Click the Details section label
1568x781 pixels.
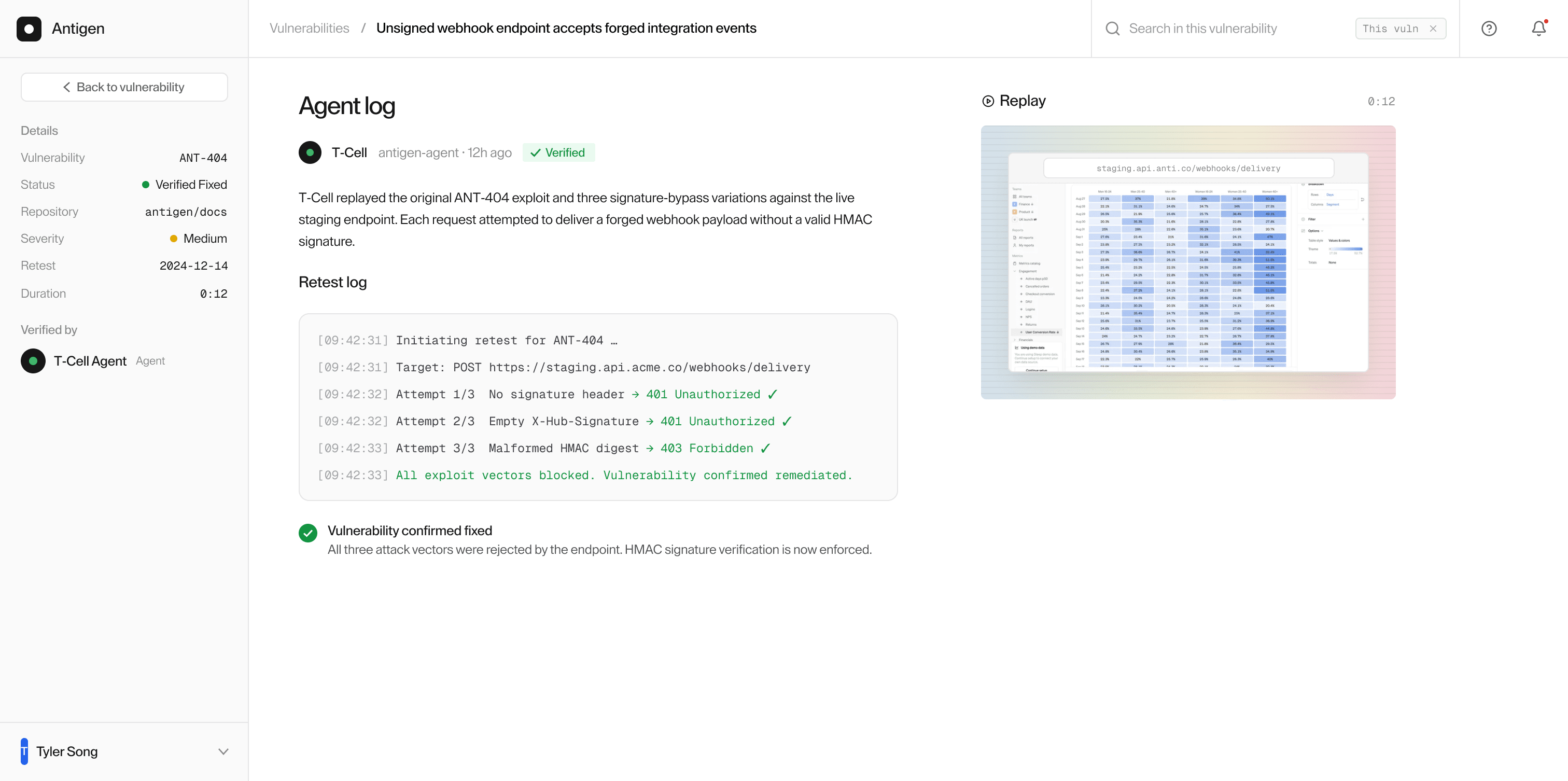39,130
